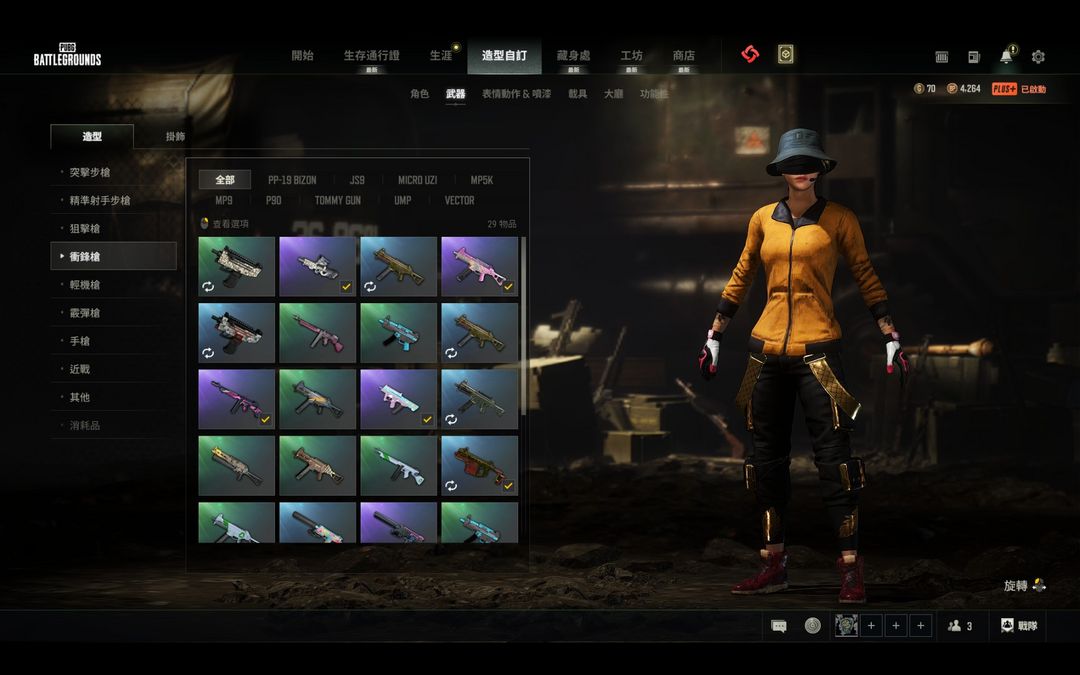
Task: Open the 生存通行證 tab
Action: coord(371,55)
